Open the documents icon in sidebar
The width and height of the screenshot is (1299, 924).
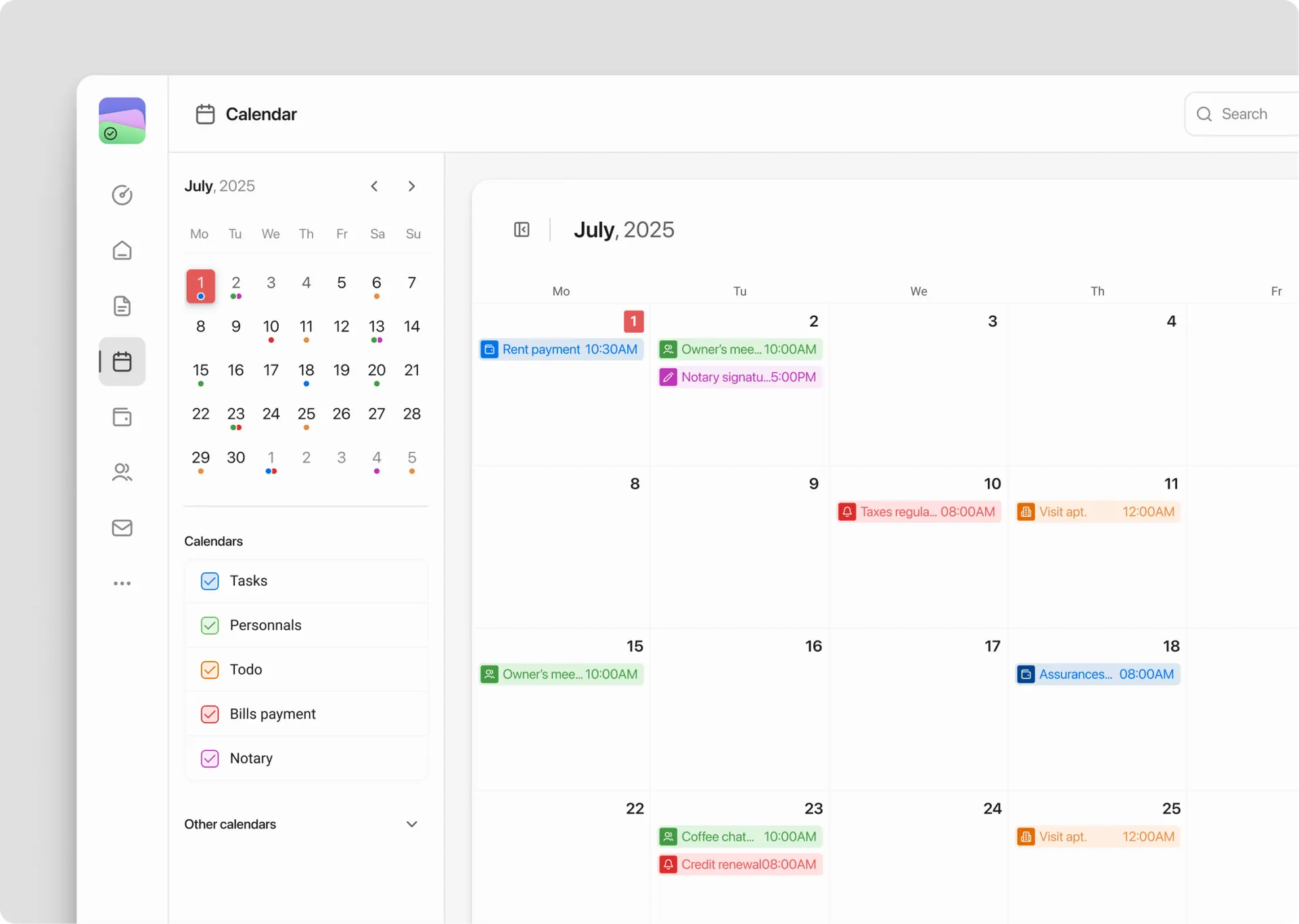[122, 306]
